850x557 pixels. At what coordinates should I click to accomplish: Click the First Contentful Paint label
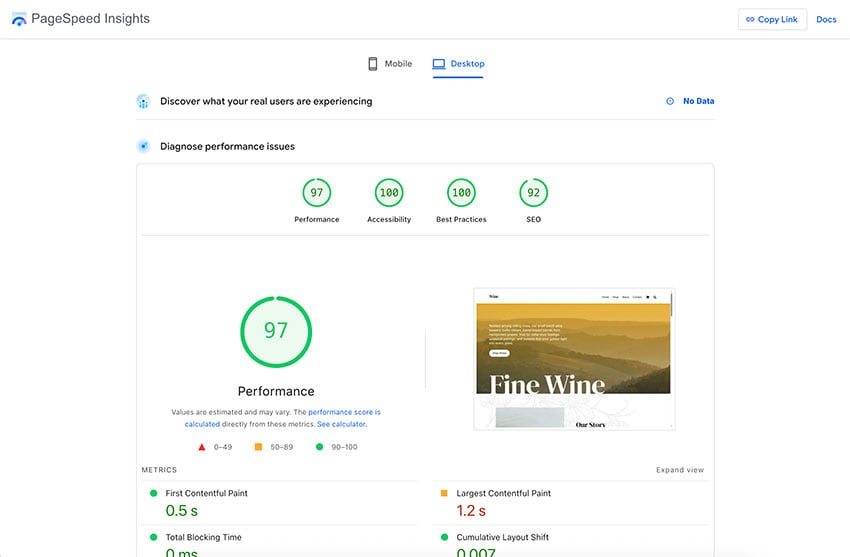(207, 493)
